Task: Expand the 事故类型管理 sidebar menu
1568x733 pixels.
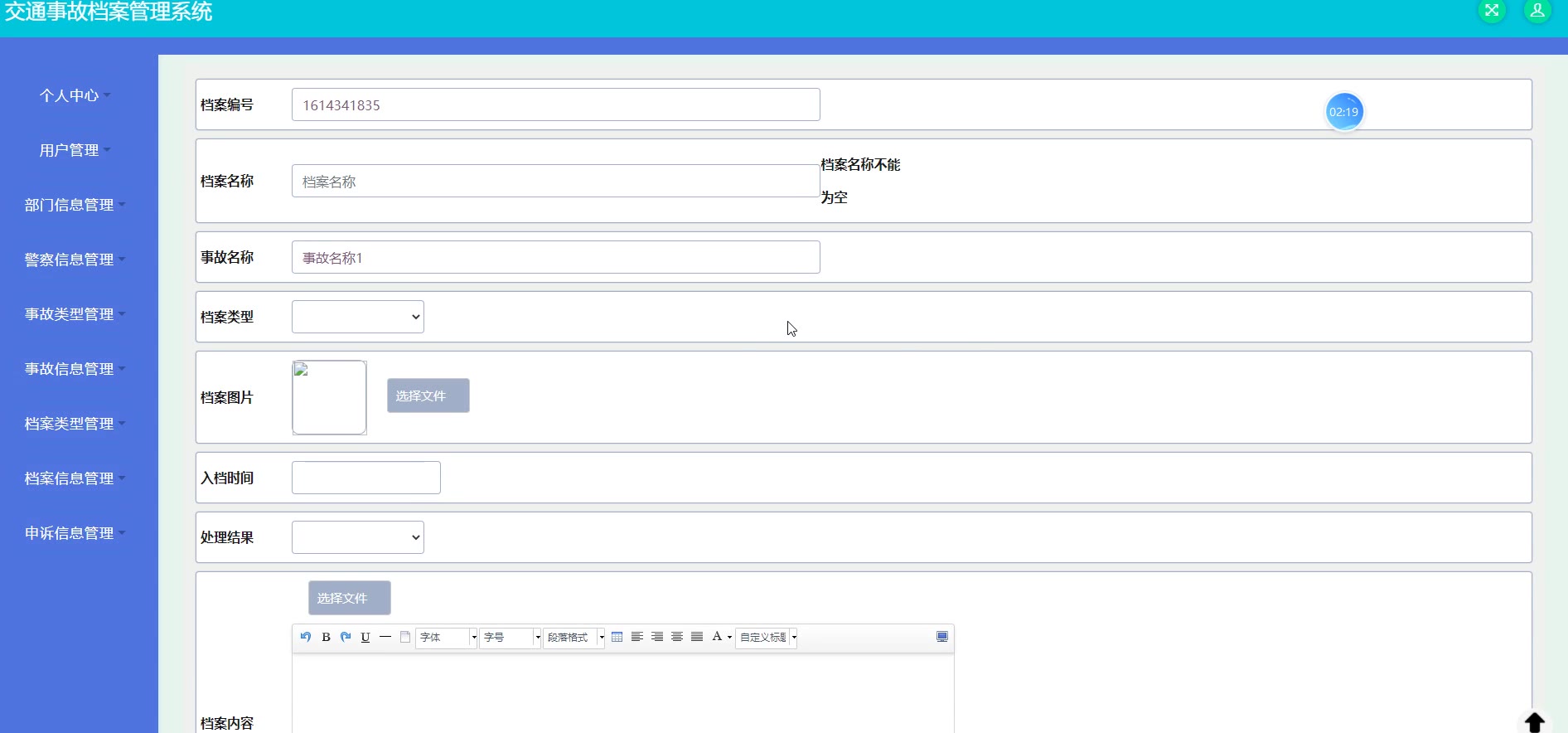Action: tap(75, 314)
